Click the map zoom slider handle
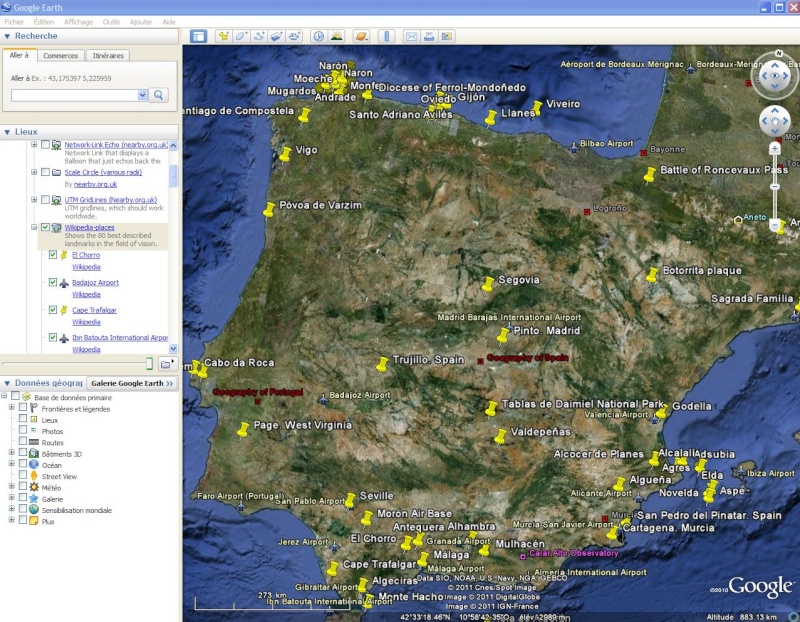 (x=774, y=187)
